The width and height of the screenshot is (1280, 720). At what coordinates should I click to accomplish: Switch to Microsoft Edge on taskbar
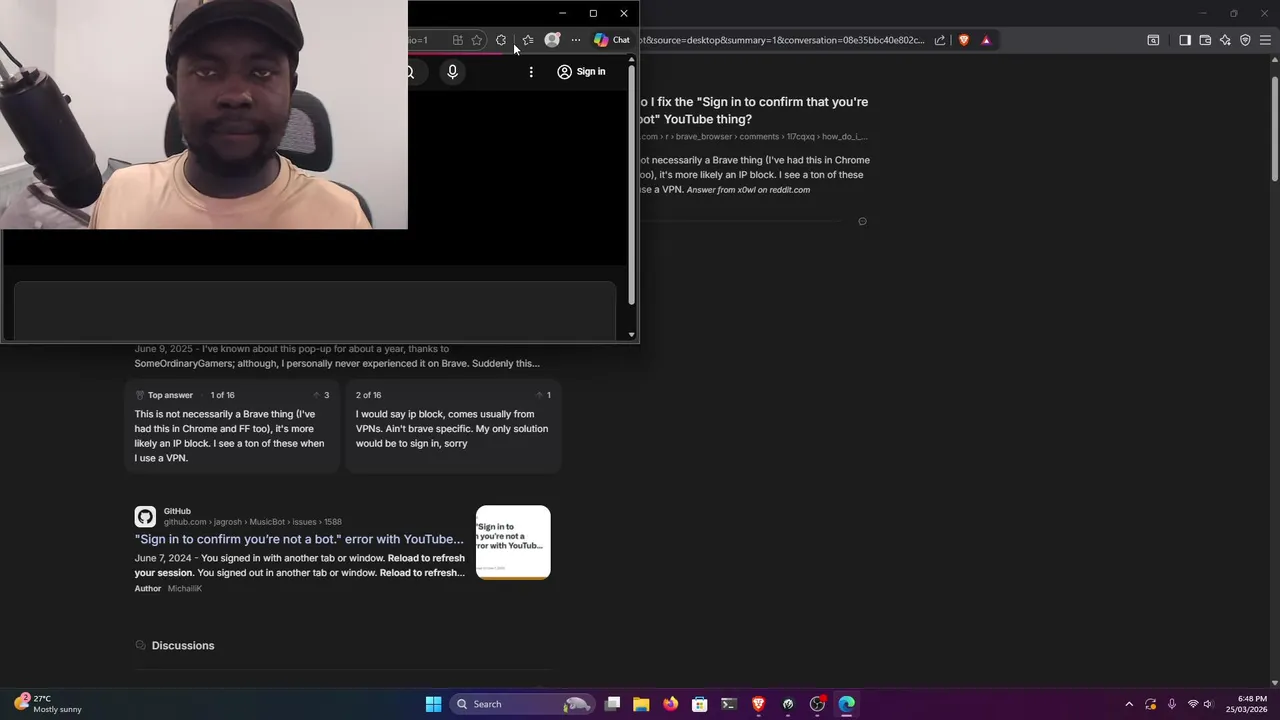coord(847,704)
